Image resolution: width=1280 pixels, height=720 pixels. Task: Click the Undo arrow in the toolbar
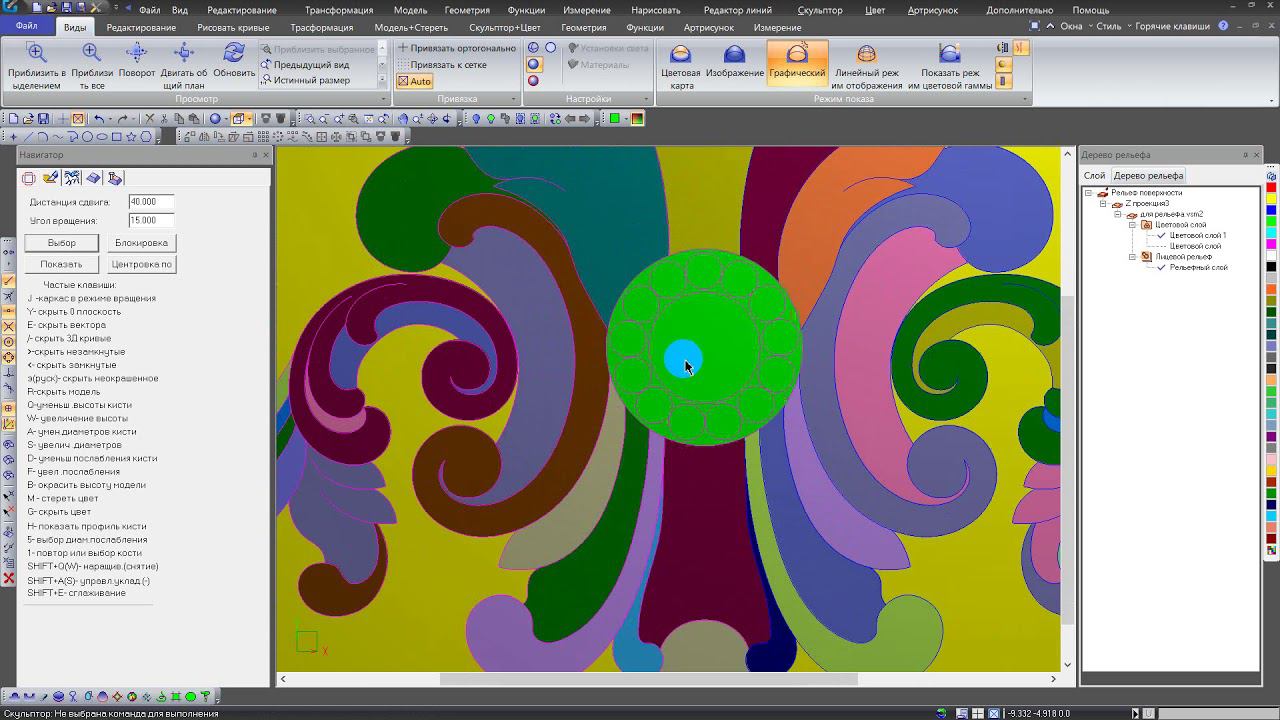point(99,119)
